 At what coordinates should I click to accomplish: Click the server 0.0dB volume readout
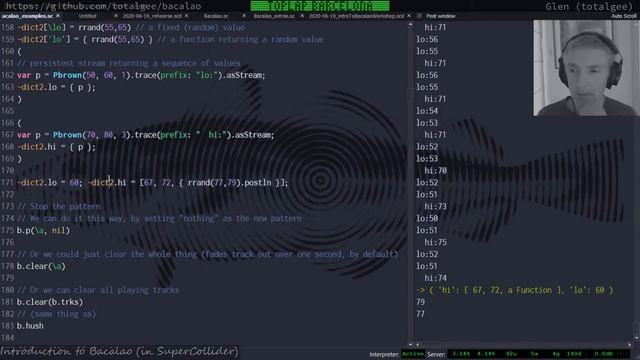[603, 354]
